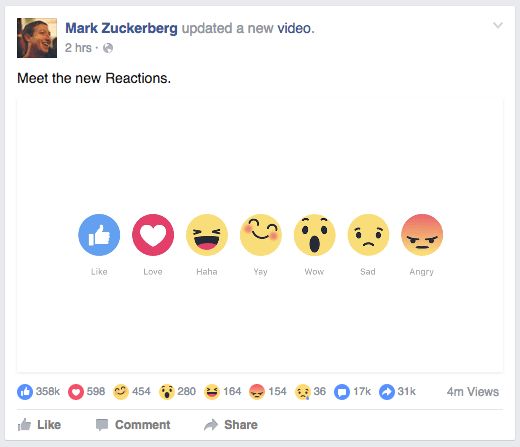Open the 'video' link in the header
The image size is (520, 447).
pyautogui.click(x=294, y=28)
